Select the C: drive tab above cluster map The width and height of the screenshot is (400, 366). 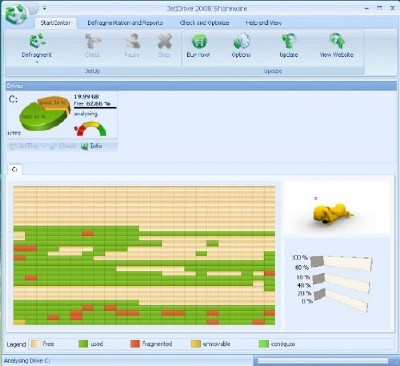coord(15,170)
